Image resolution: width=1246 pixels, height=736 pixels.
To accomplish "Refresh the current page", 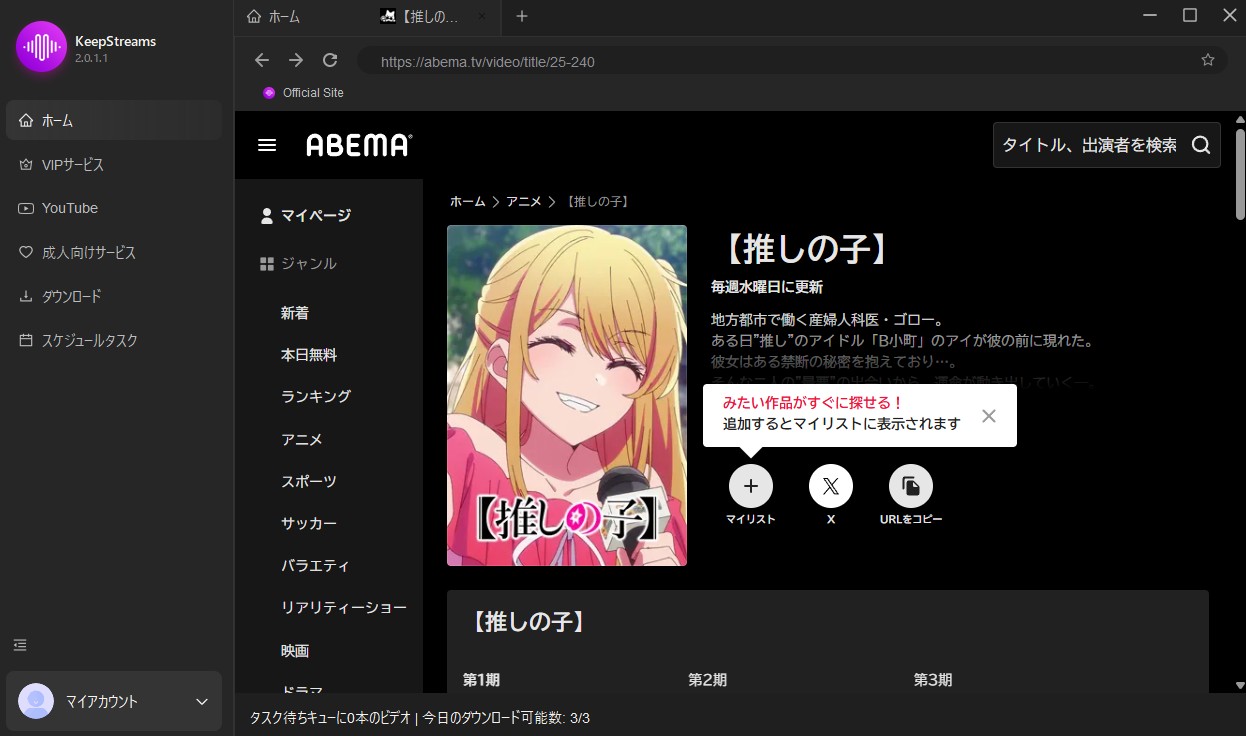I will pos(329,60).
